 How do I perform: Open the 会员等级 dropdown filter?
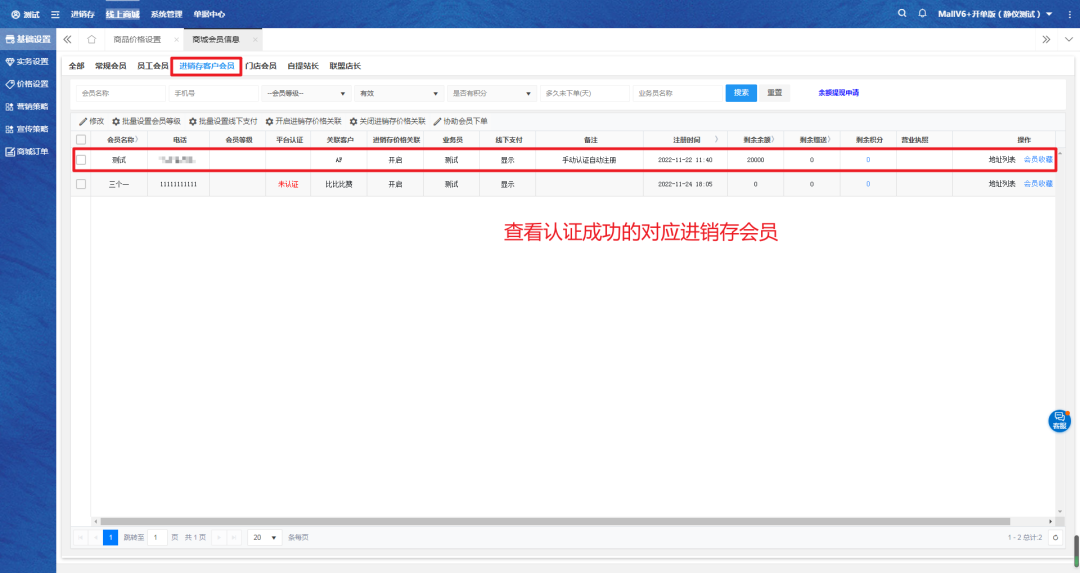[305, 93]
